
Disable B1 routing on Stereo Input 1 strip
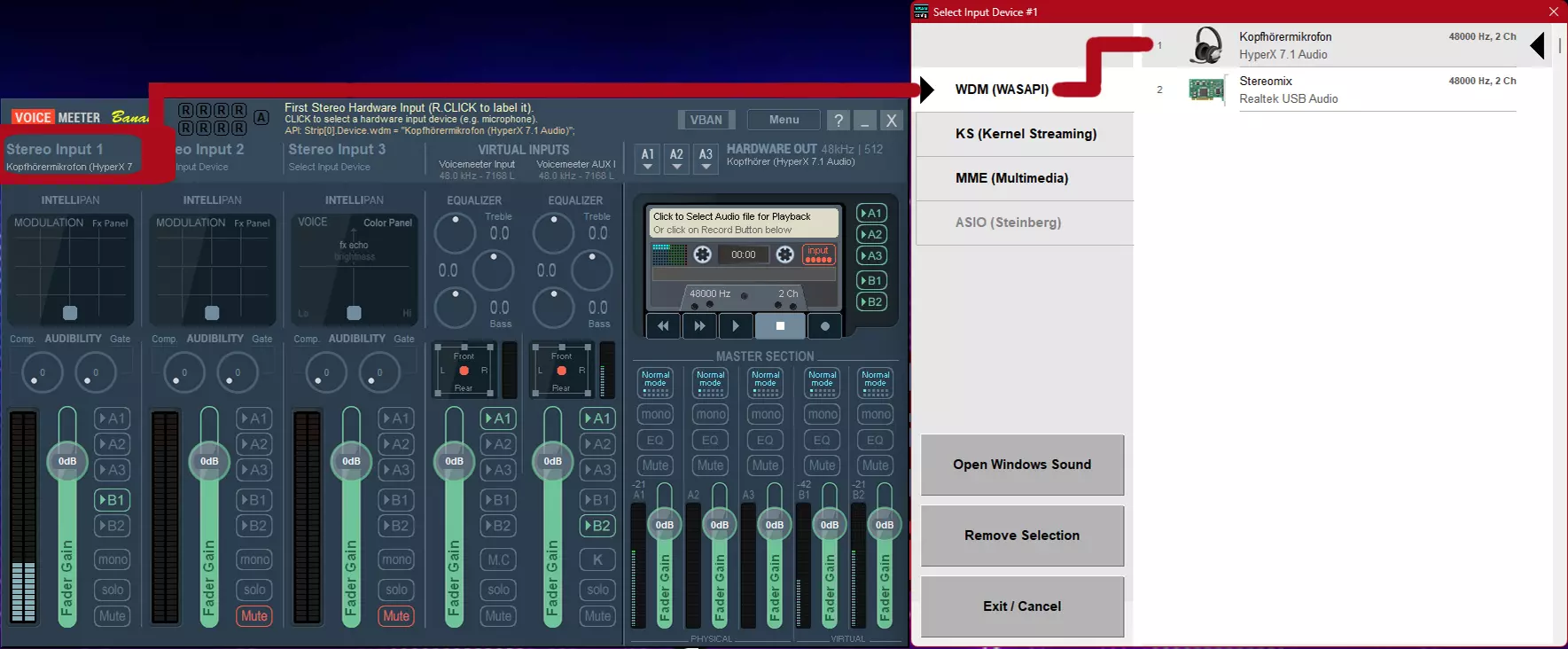113,500
